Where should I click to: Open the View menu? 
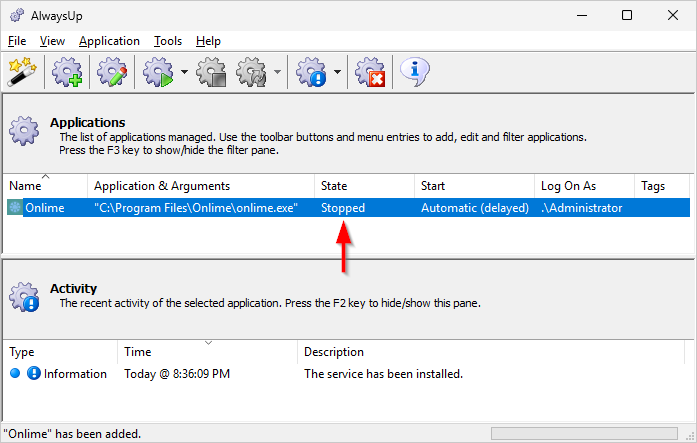pyautogui.click(x=52, y=41)
